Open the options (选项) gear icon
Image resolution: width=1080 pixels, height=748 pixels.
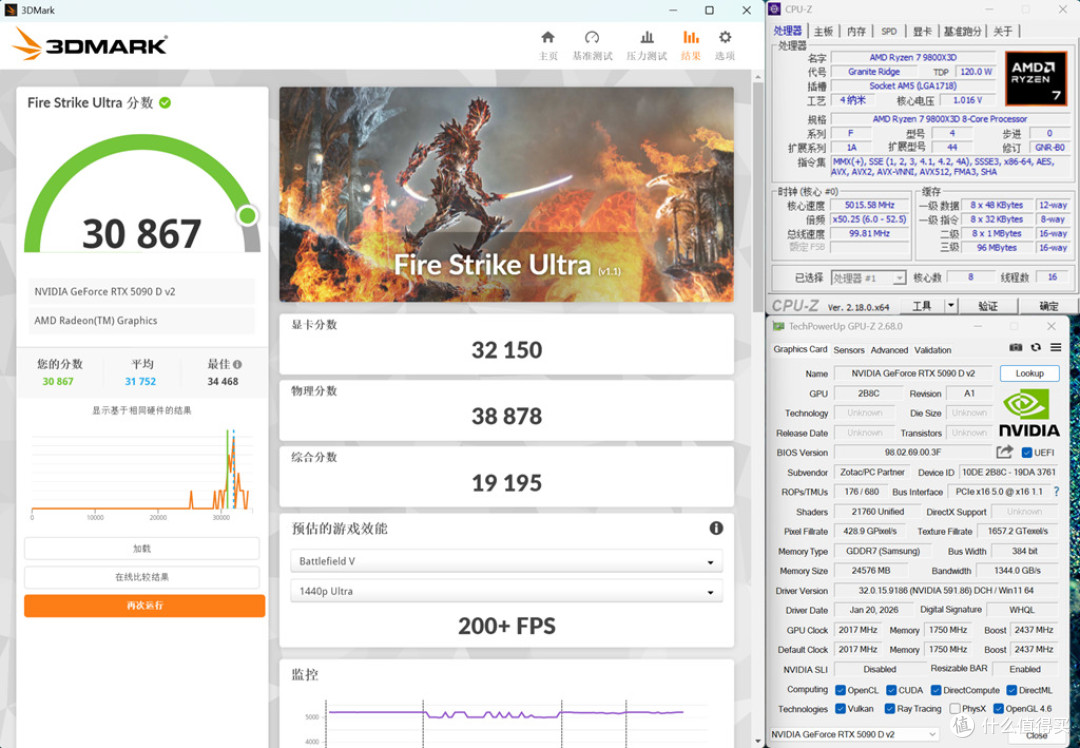(x=725, y=38)
